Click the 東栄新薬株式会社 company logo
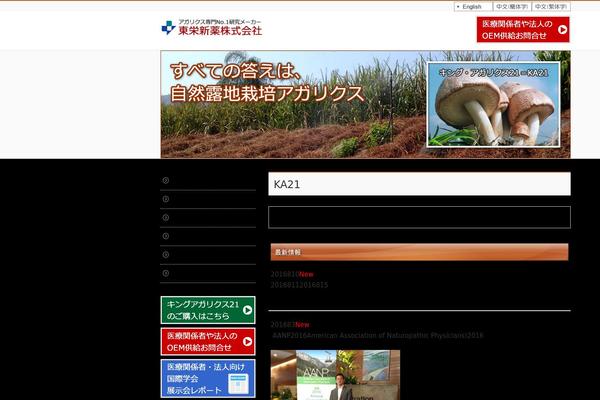Image resolution: width=600 pixels, height=400 pixels. tap(212, 27)
